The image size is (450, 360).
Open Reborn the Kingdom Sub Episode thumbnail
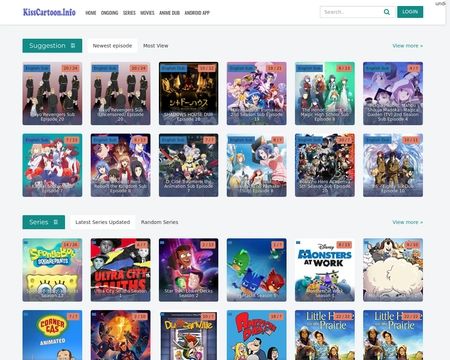(120, 165)
